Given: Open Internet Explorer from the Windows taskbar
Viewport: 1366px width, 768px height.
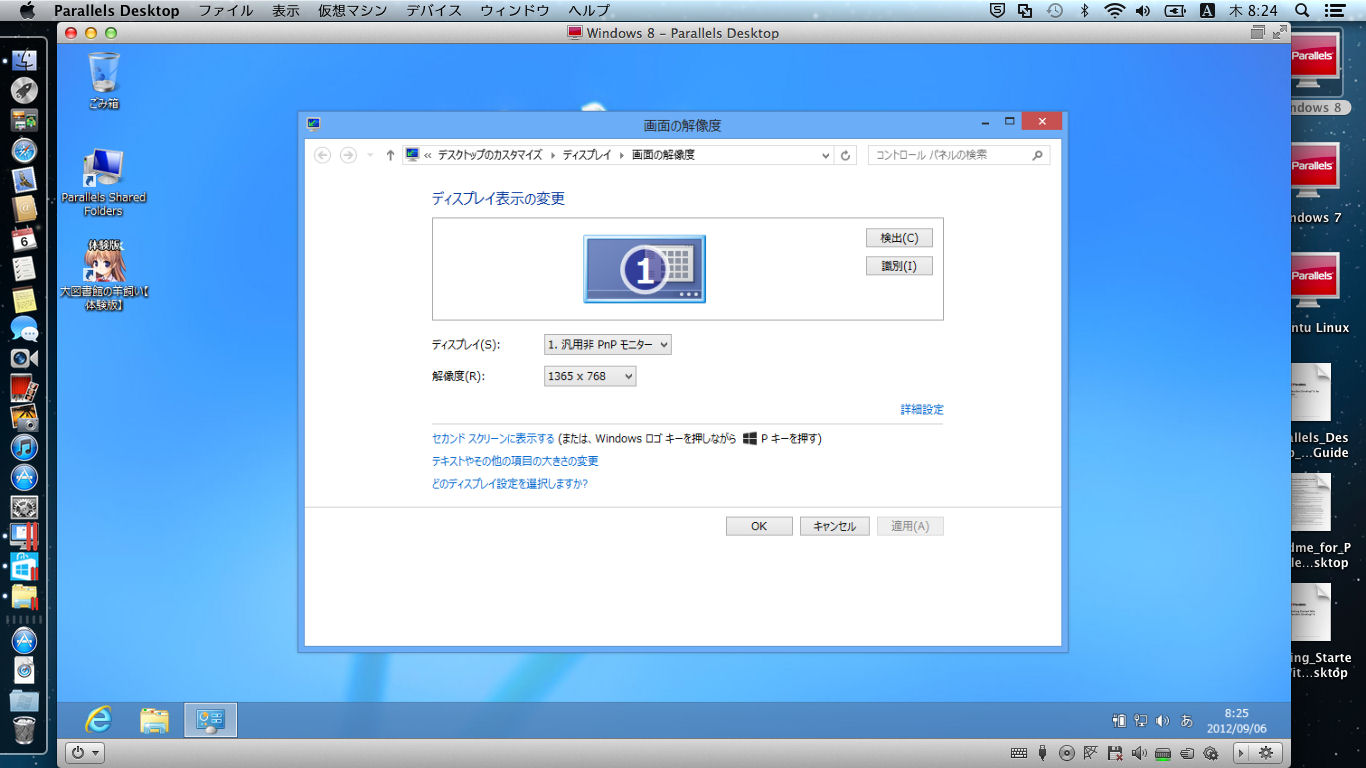Looking at the screenshot, I should point(98,720).
